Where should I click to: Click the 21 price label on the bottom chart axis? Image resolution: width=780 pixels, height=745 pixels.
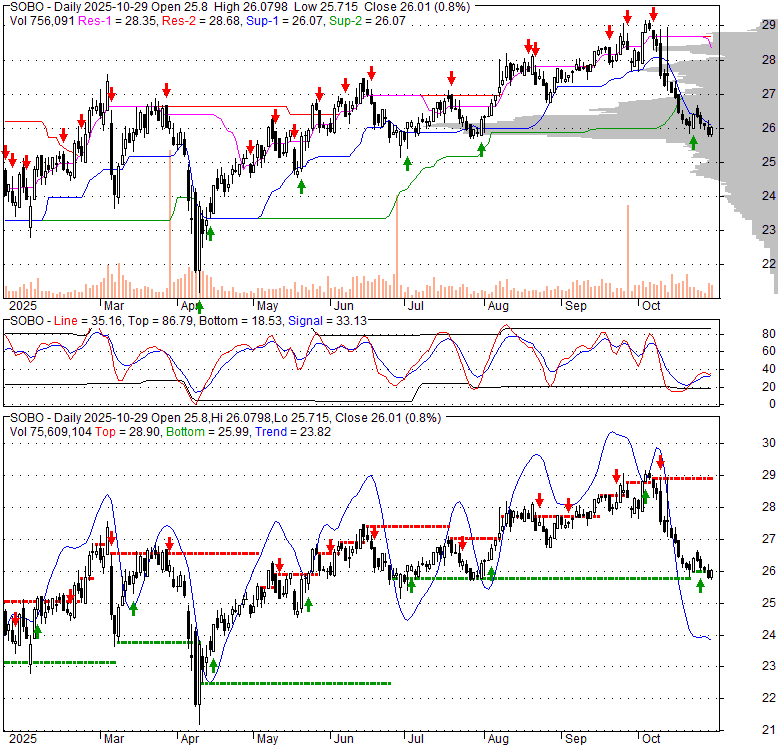click(x=769, y=730)
